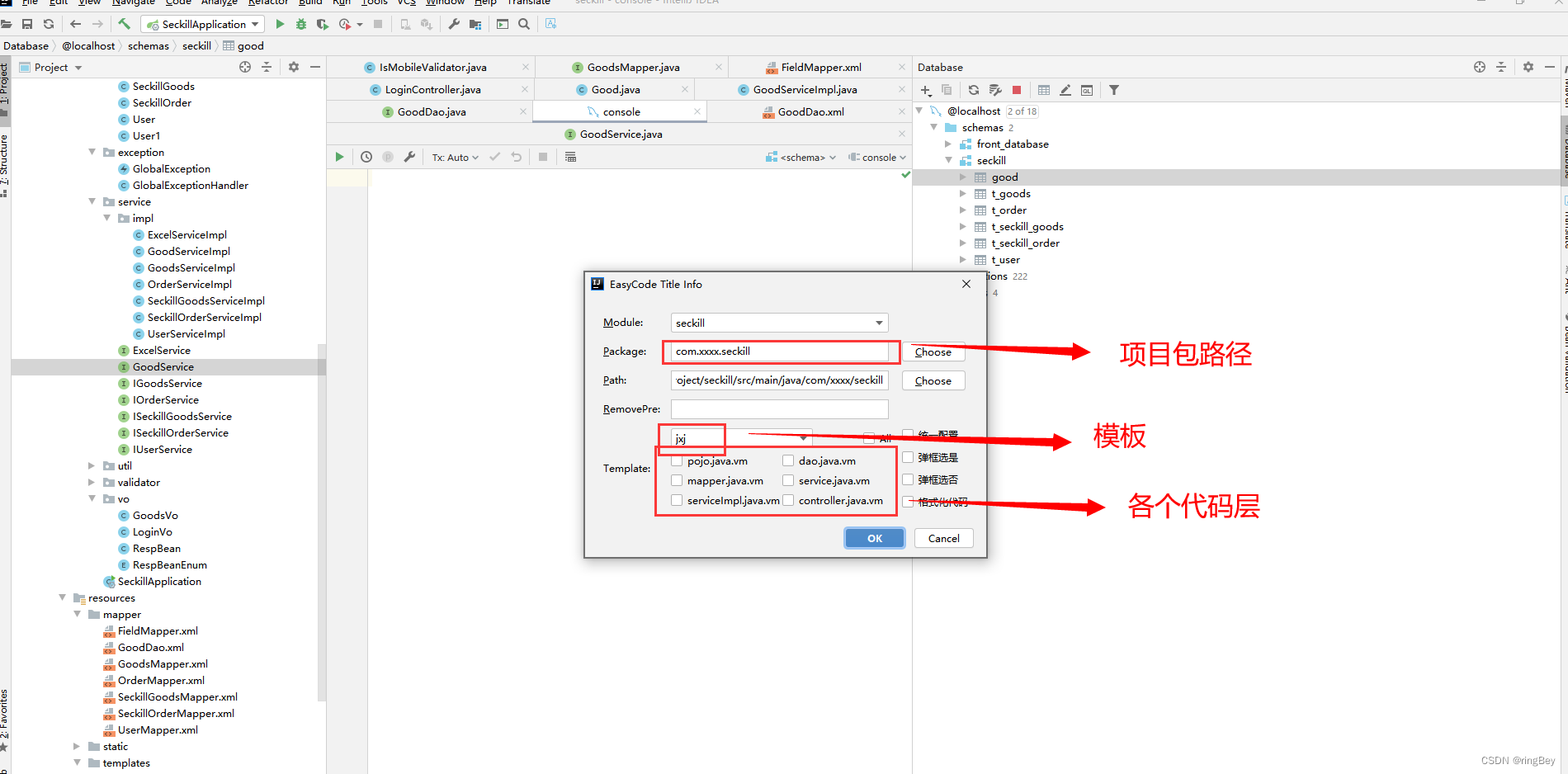
Task: Locate current file in Project panel target icon
Action: point(245,67)
